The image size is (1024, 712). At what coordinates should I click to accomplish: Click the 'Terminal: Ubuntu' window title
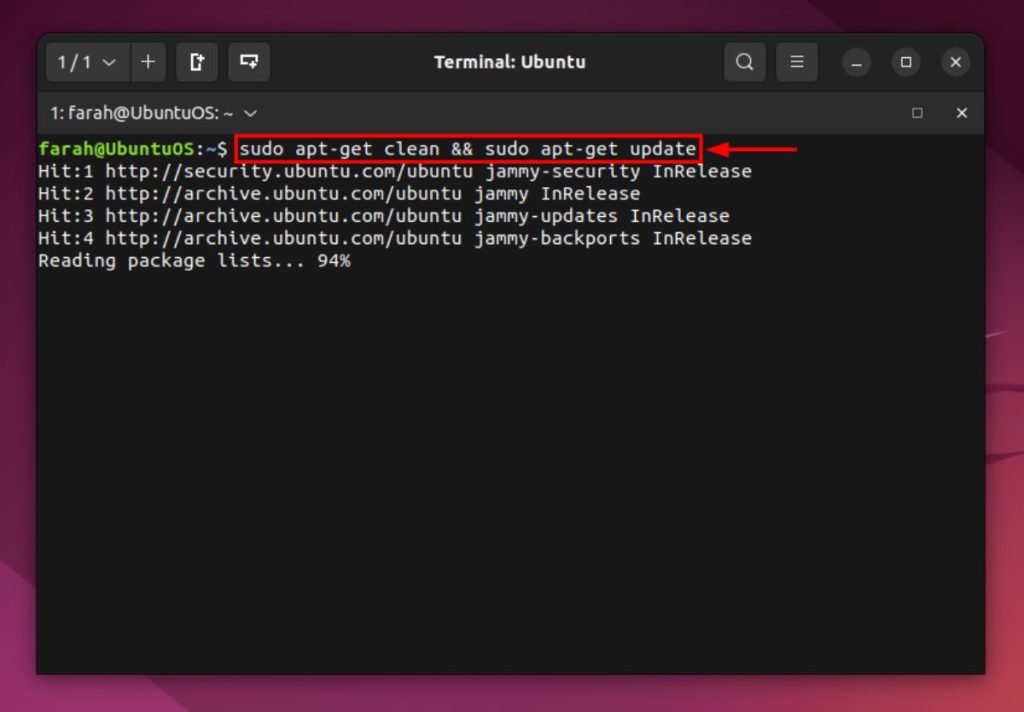510,62
